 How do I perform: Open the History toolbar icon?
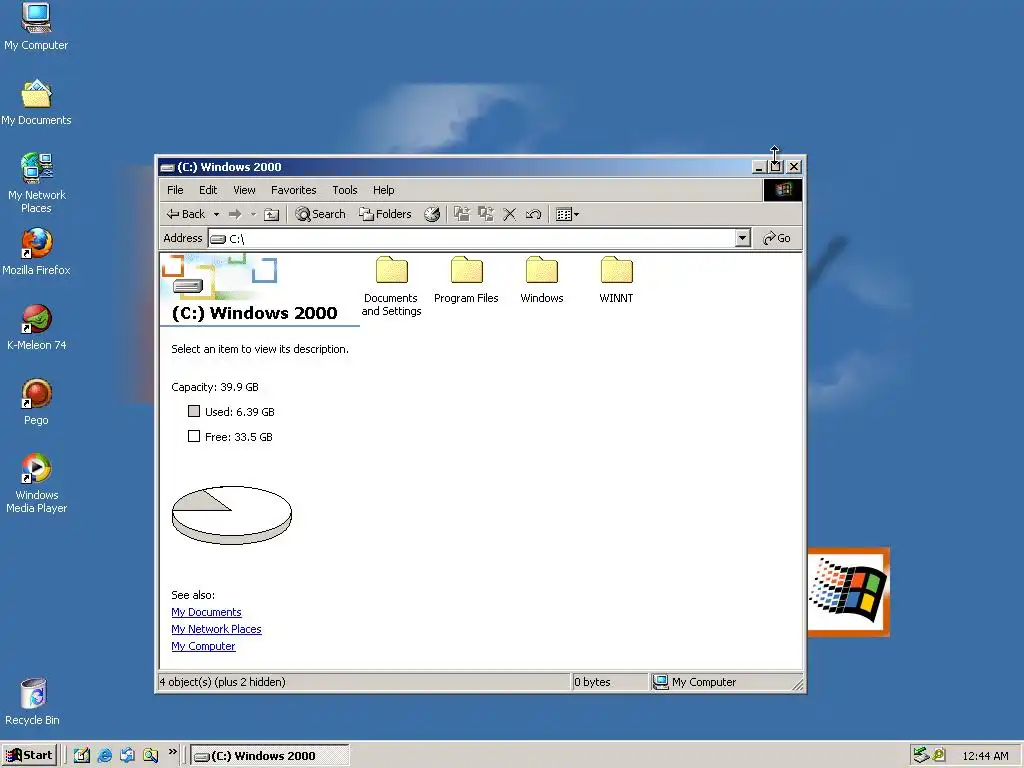(432, 214)
